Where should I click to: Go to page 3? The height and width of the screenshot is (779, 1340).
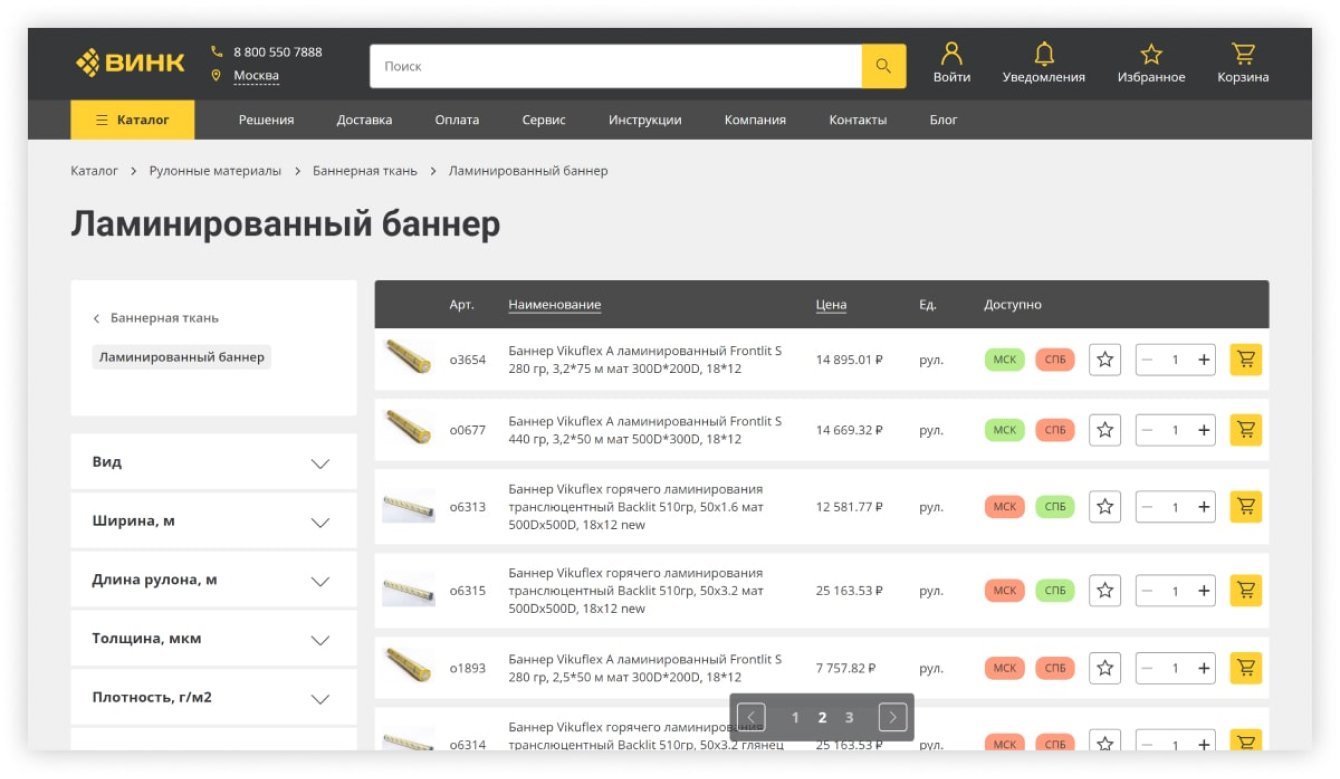click(x=849, y=717)
